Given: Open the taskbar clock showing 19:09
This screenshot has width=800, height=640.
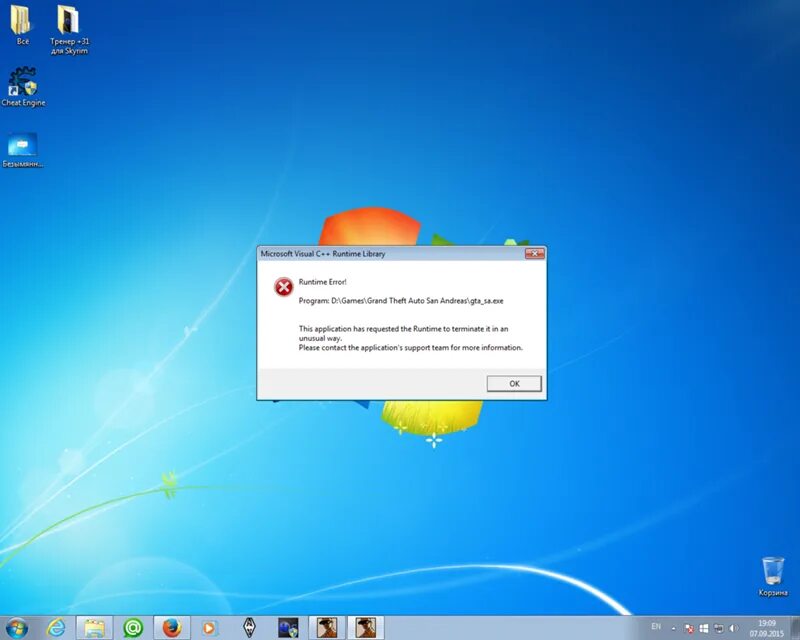Looking at the screenshot, I should (x=766, y=628).
